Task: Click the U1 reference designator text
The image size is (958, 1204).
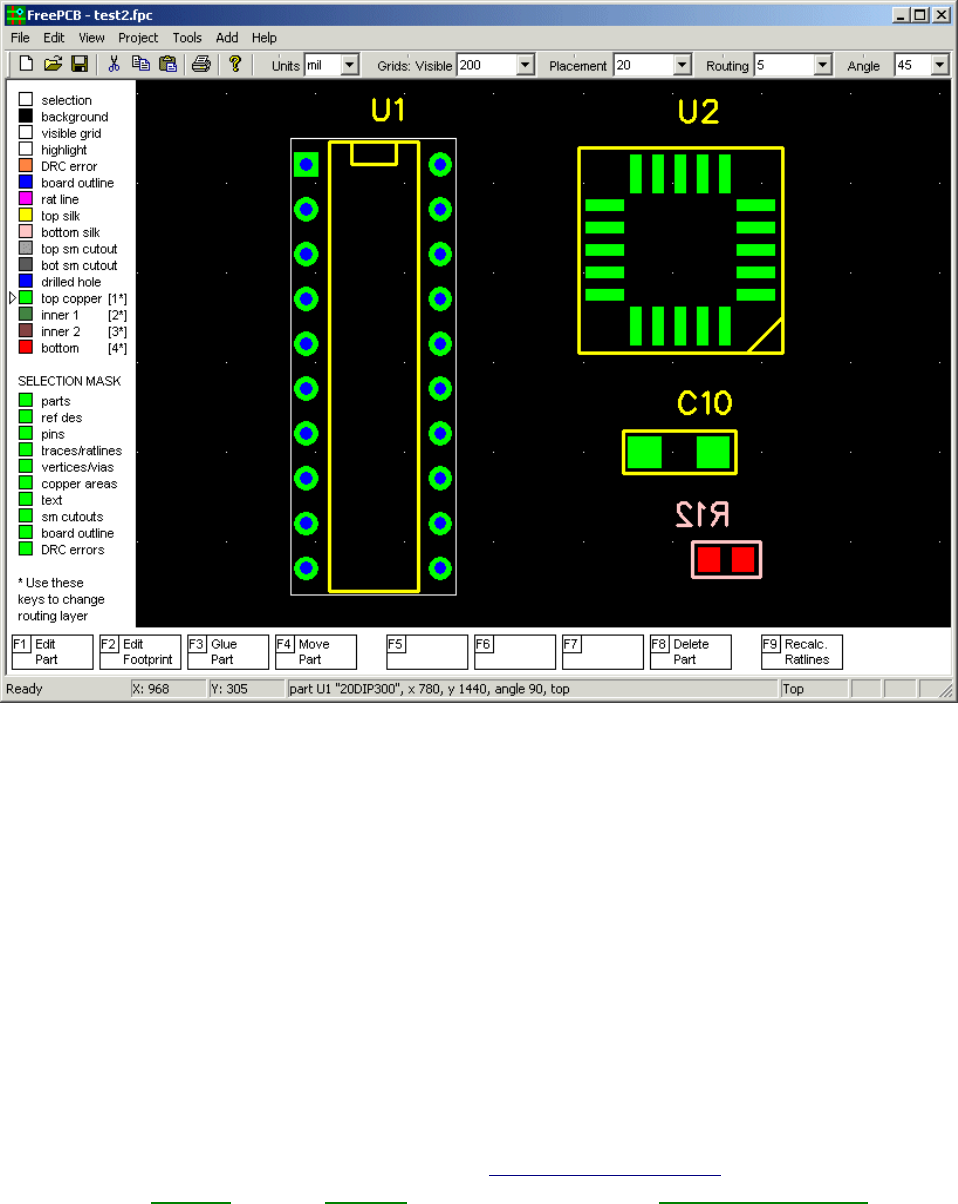Action: tap(388, 112)
